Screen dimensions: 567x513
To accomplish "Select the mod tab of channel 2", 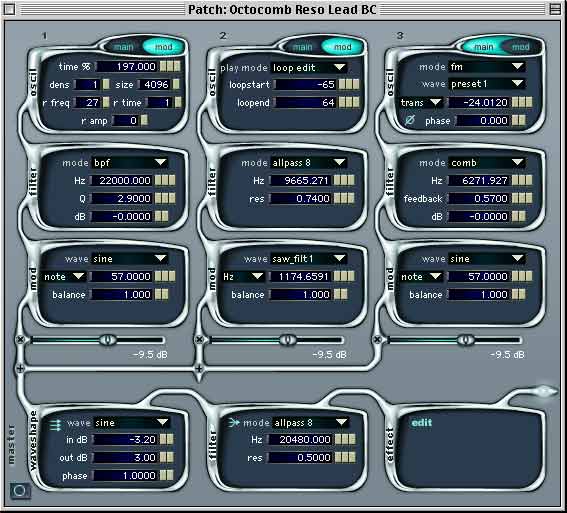I will [342, 47].
